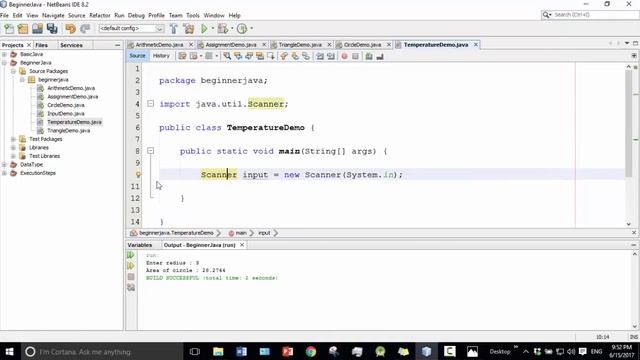Viewport: 640px width, 360px height.
Task: Close the Output BeginnerJava run tab
Action: tap(242, 245)
